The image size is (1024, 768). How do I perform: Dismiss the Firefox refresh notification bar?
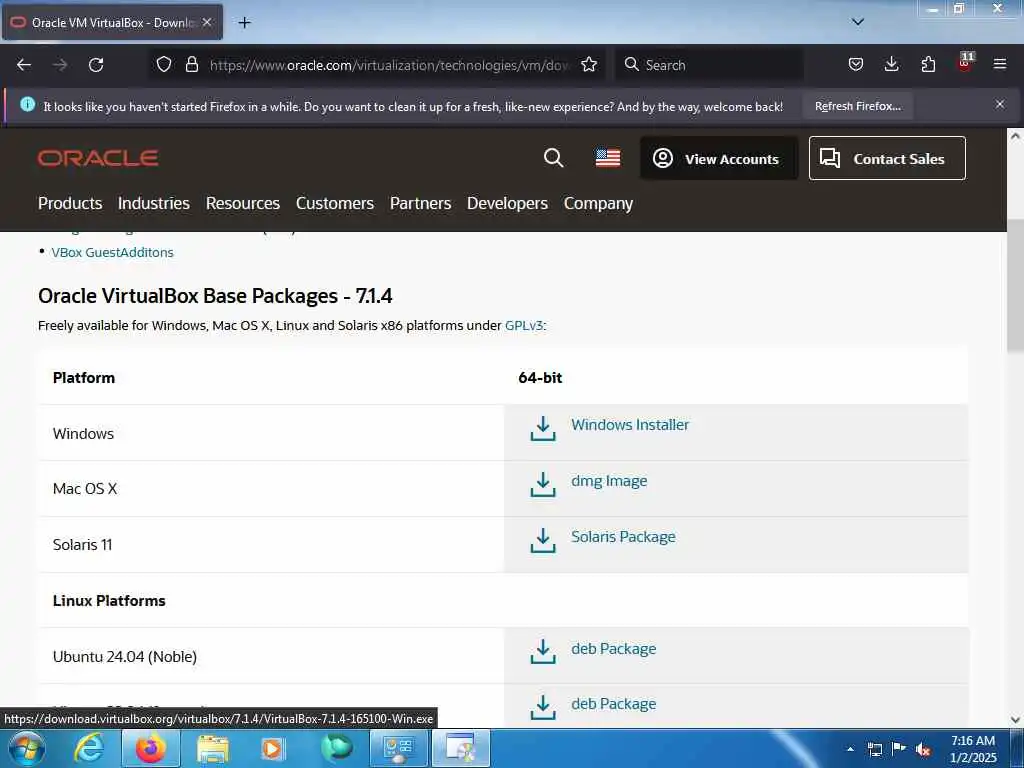click(x=1000, y=104)
